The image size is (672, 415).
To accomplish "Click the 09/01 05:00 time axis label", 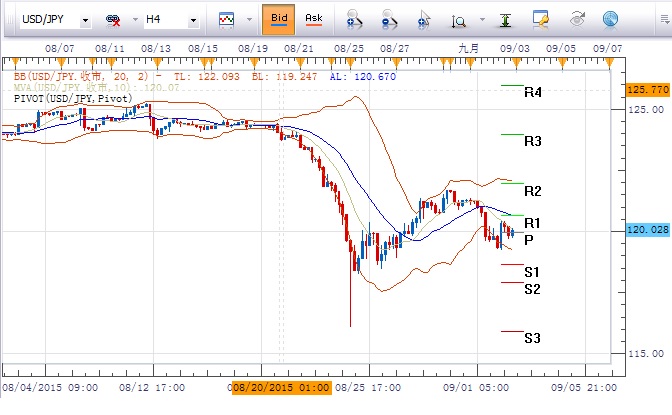I will tap(476, 388).
